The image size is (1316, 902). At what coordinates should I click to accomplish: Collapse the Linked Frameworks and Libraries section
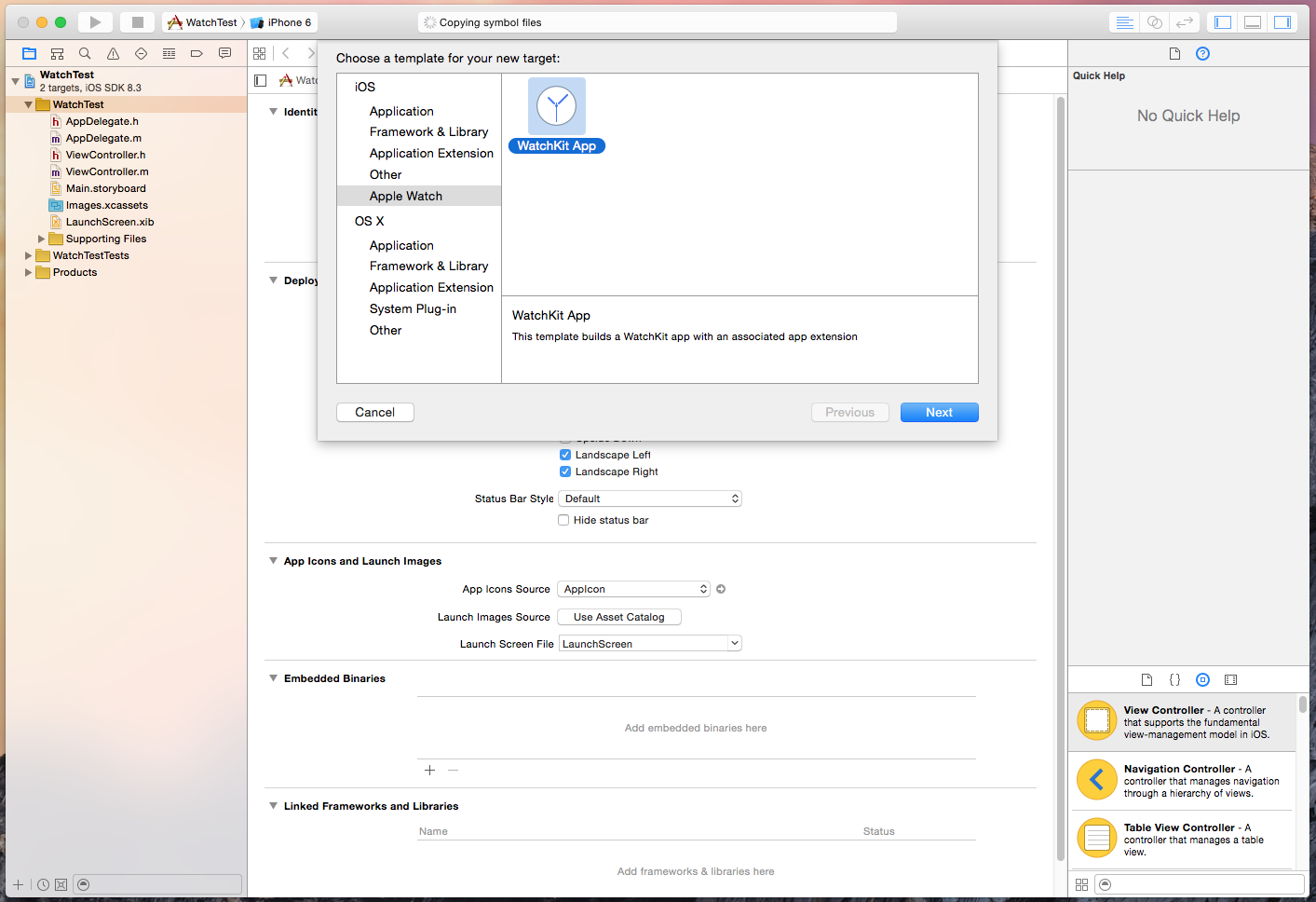273,806
